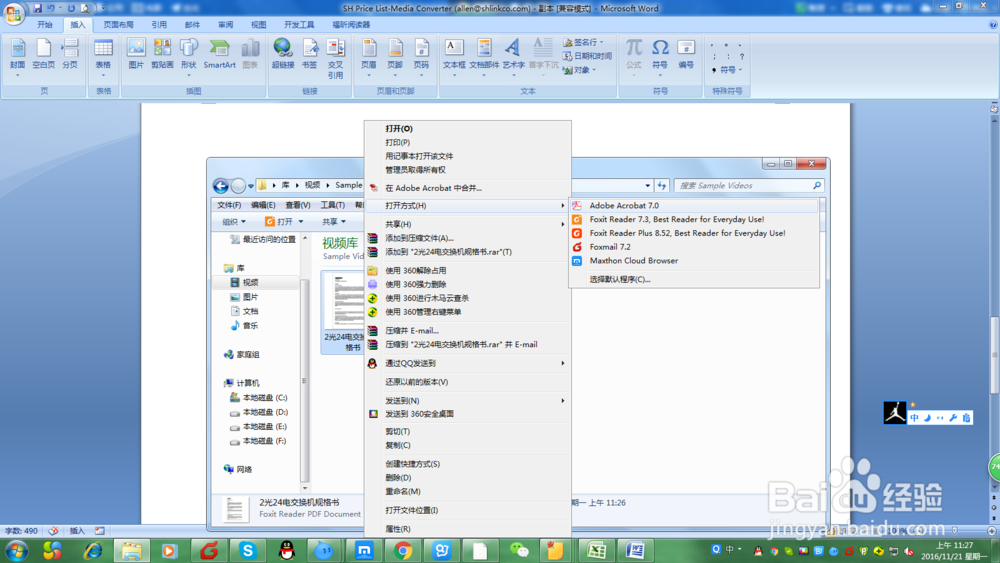1000x563 pixels.
Task: Expand the 共享(H) submenu
Action: coord(467,224)
